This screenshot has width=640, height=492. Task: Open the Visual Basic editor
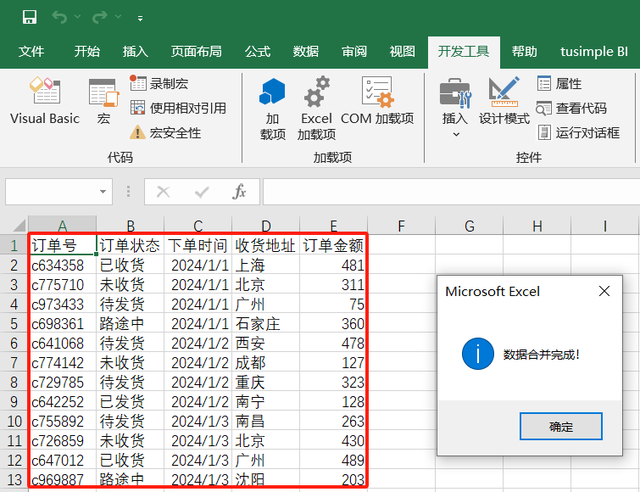point(45,101)
